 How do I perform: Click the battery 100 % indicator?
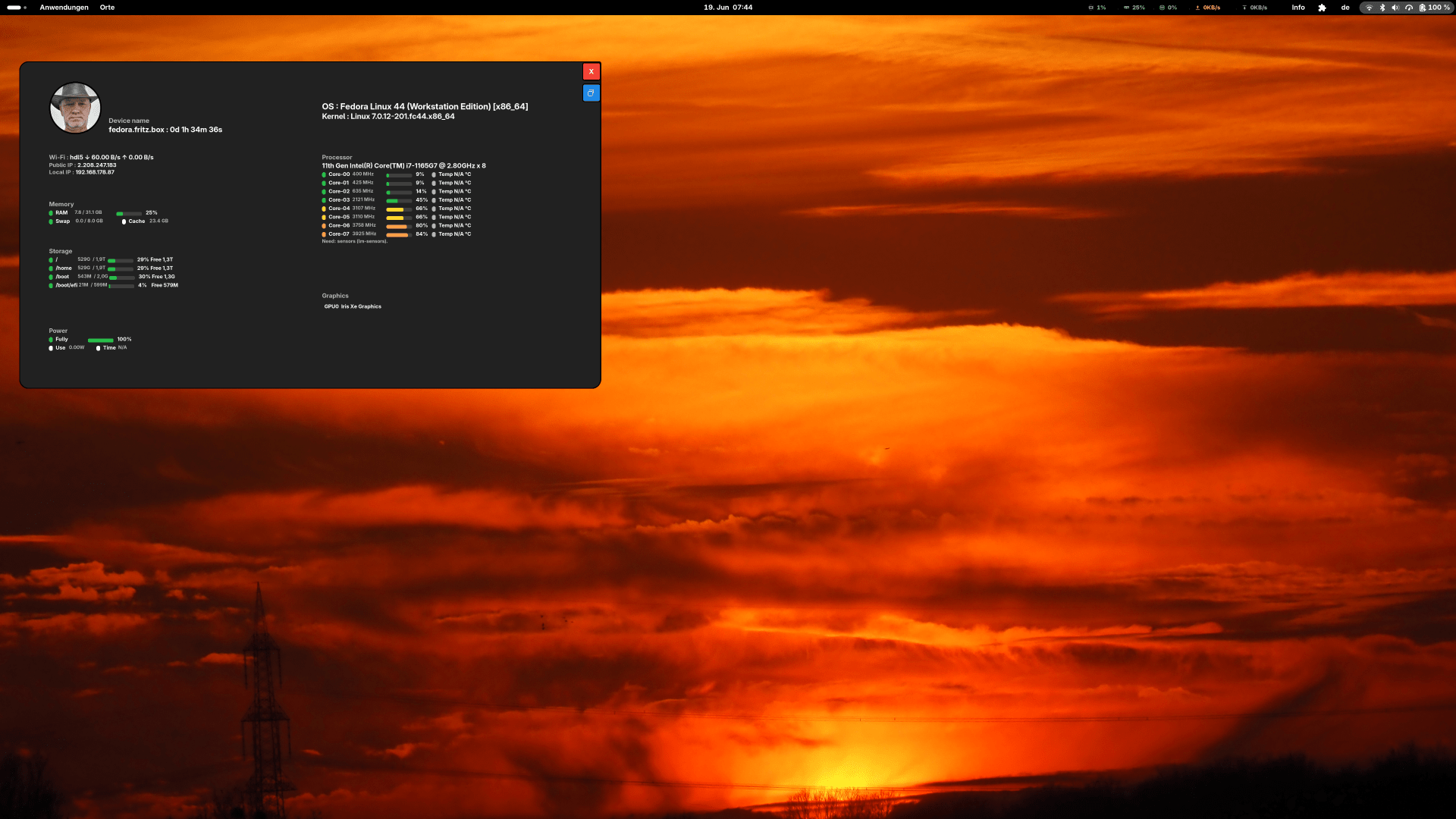(1434, 8)
